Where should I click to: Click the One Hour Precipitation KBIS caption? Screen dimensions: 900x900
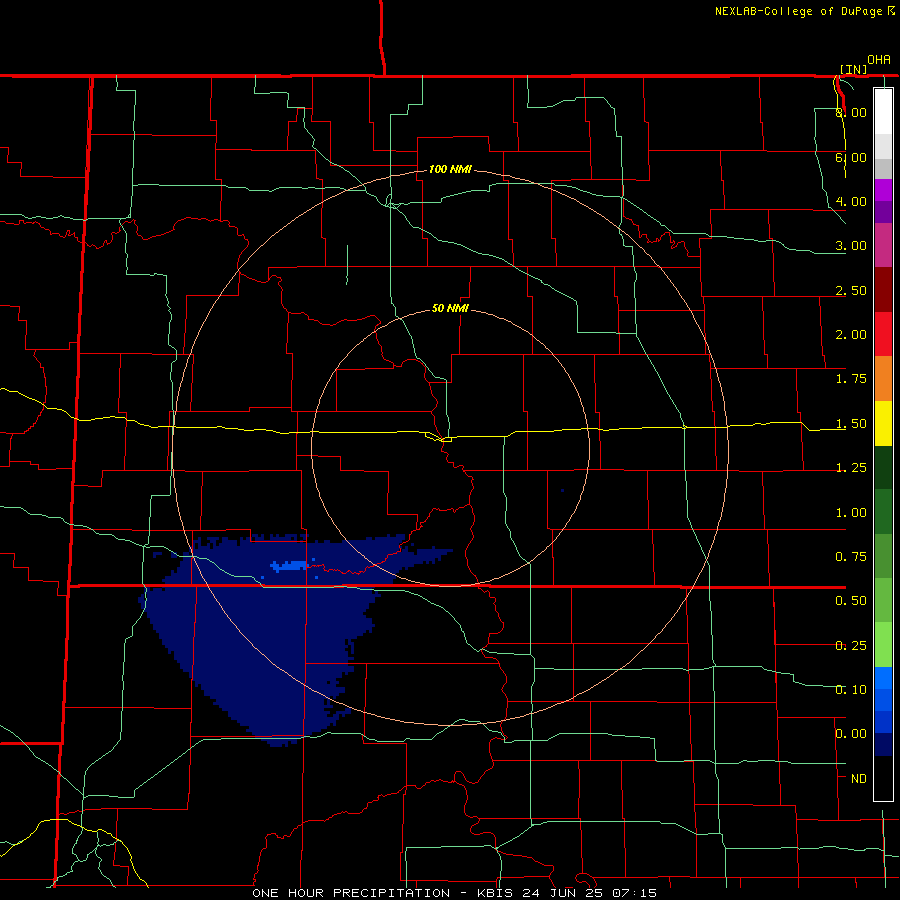[454, 893]
